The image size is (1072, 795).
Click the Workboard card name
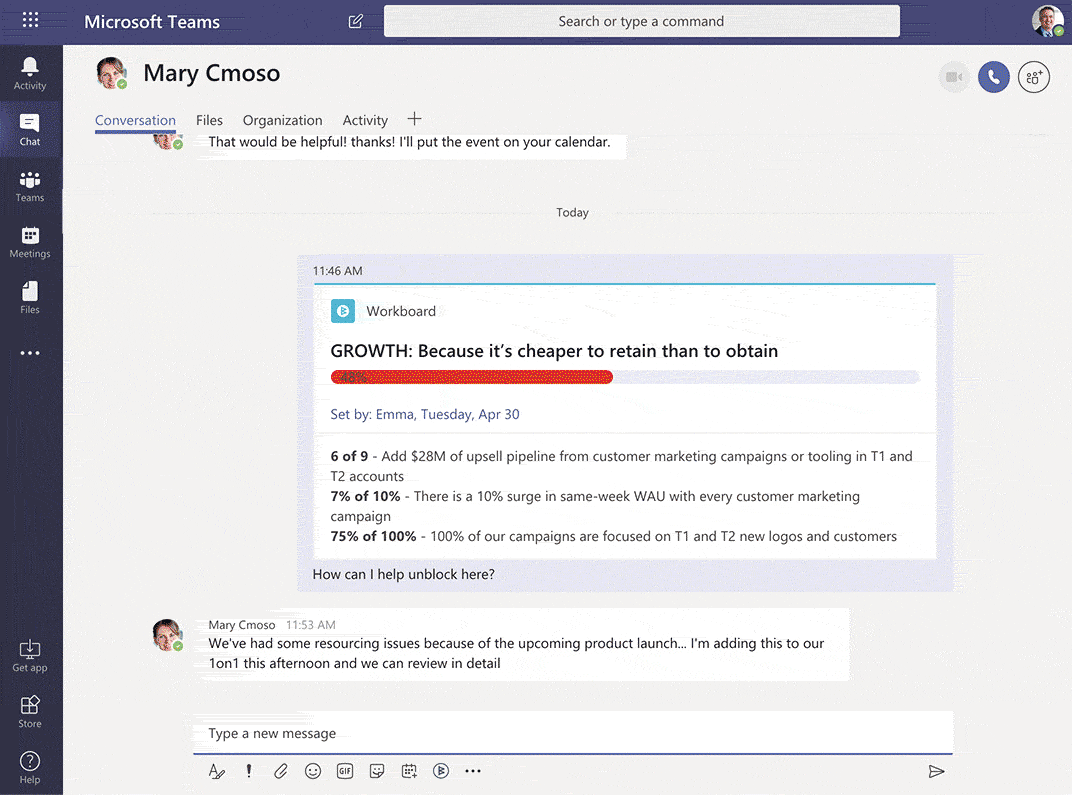[x=401, y=311]
